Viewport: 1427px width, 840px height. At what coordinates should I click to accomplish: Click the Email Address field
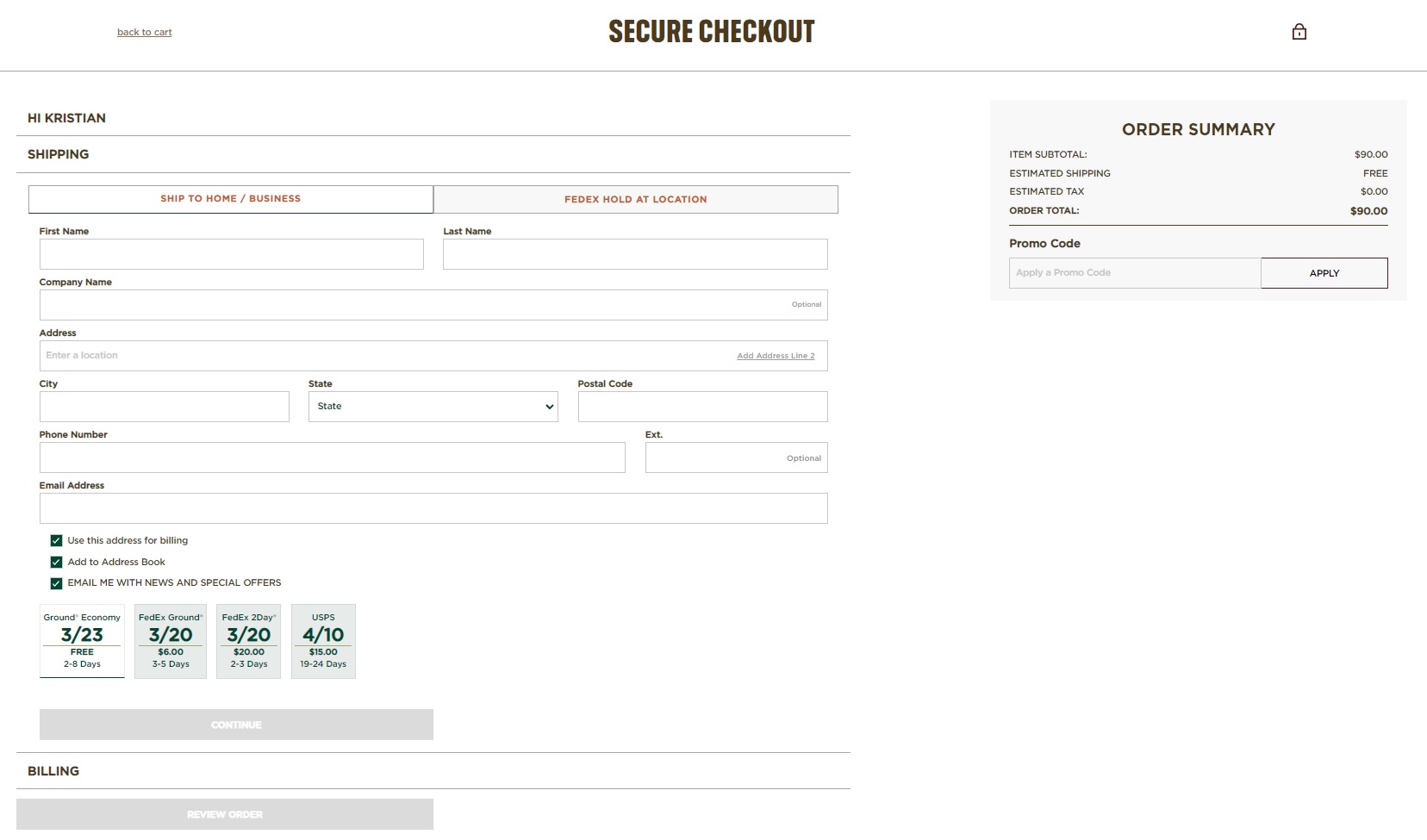coord(433,507)
